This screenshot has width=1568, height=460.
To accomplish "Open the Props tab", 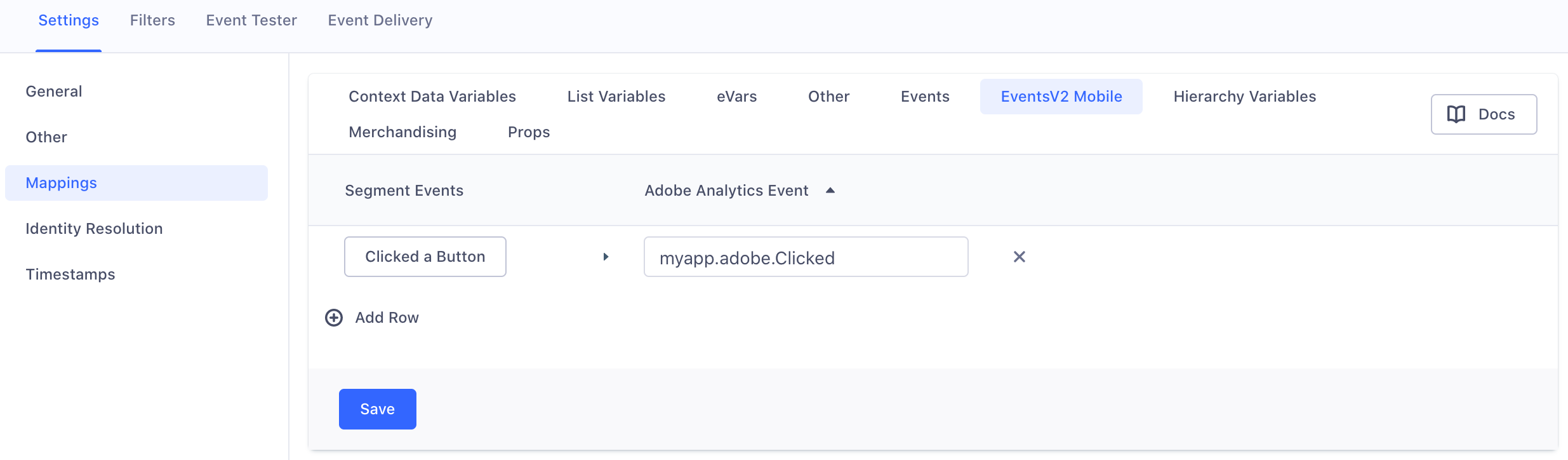I will coord(528,132).
